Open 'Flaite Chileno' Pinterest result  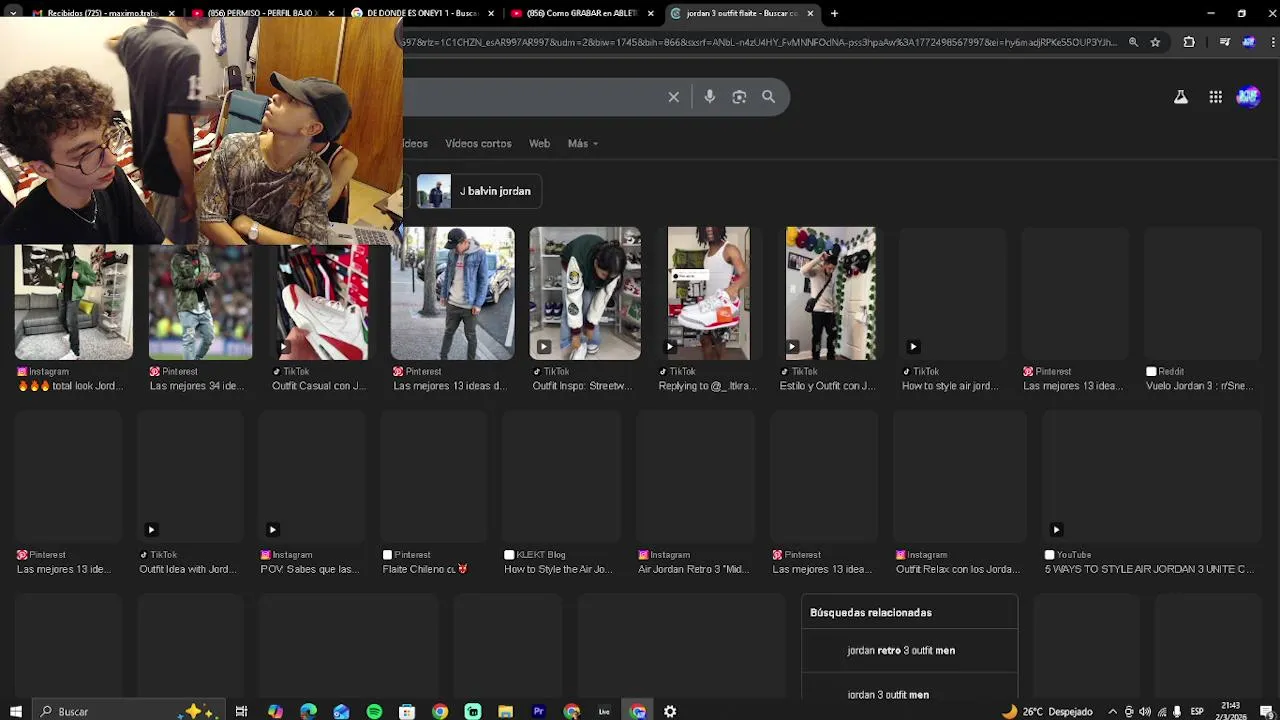pyautogui.click(x=425, y=569)
